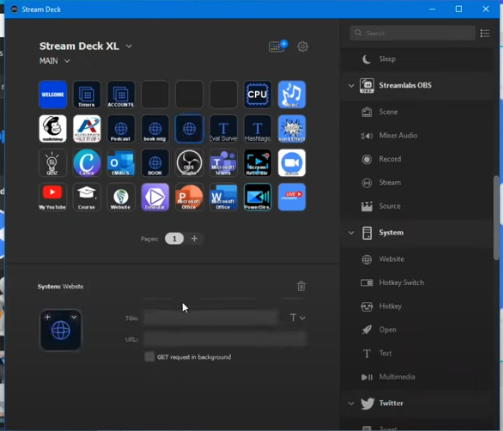Select the Sound Effect burst key

pyautogui.click(x=292, y=129)
